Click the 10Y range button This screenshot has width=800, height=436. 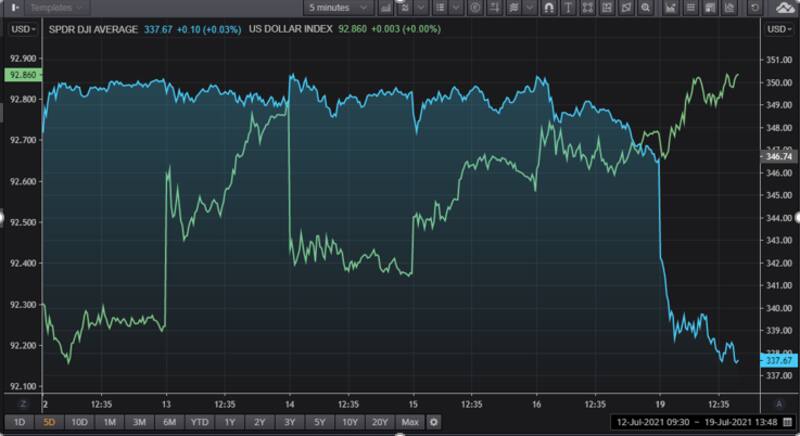[x=348, y=422]
